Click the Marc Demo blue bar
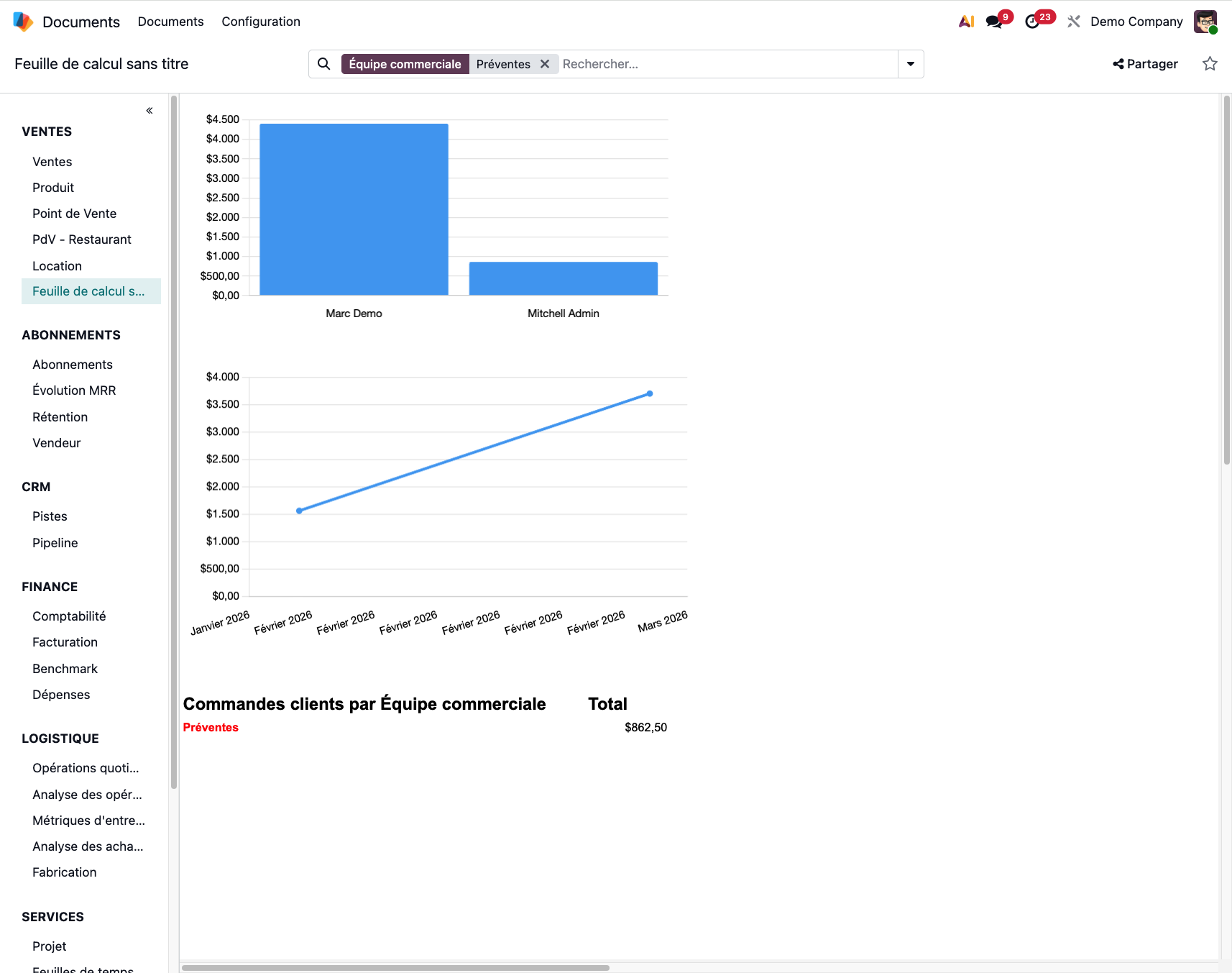 click(354, 209)
